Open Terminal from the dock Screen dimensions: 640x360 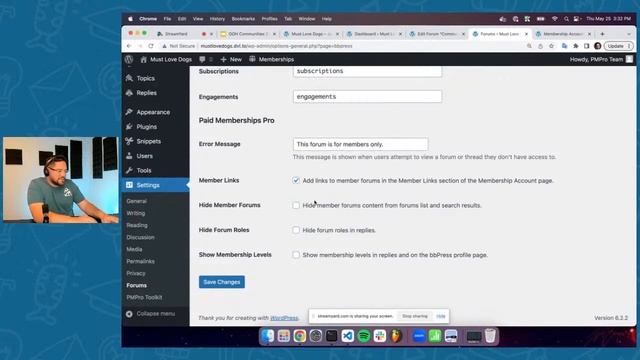[332, 336]
